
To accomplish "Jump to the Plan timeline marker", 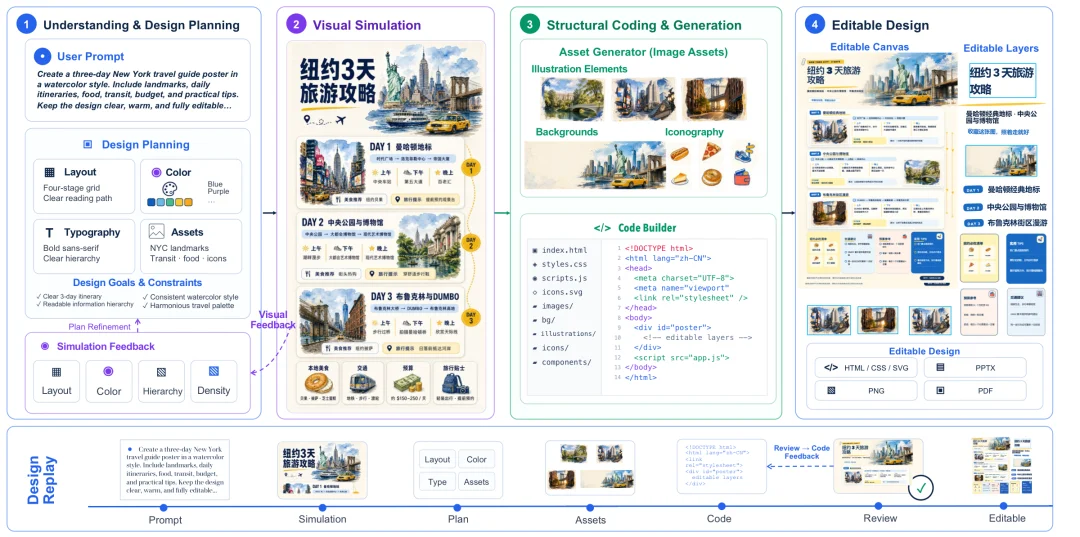I will click(458, 507).
